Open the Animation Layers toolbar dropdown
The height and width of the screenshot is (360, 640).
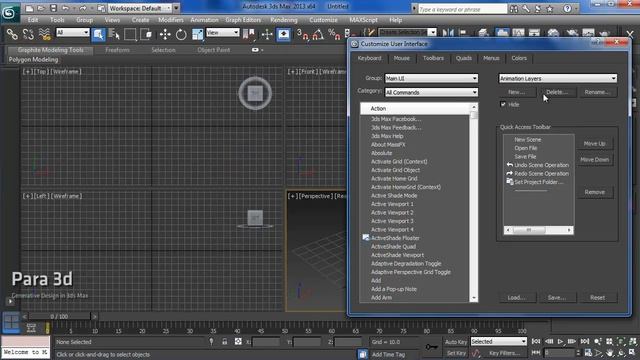pyautogui.click(x=558, y=78)
